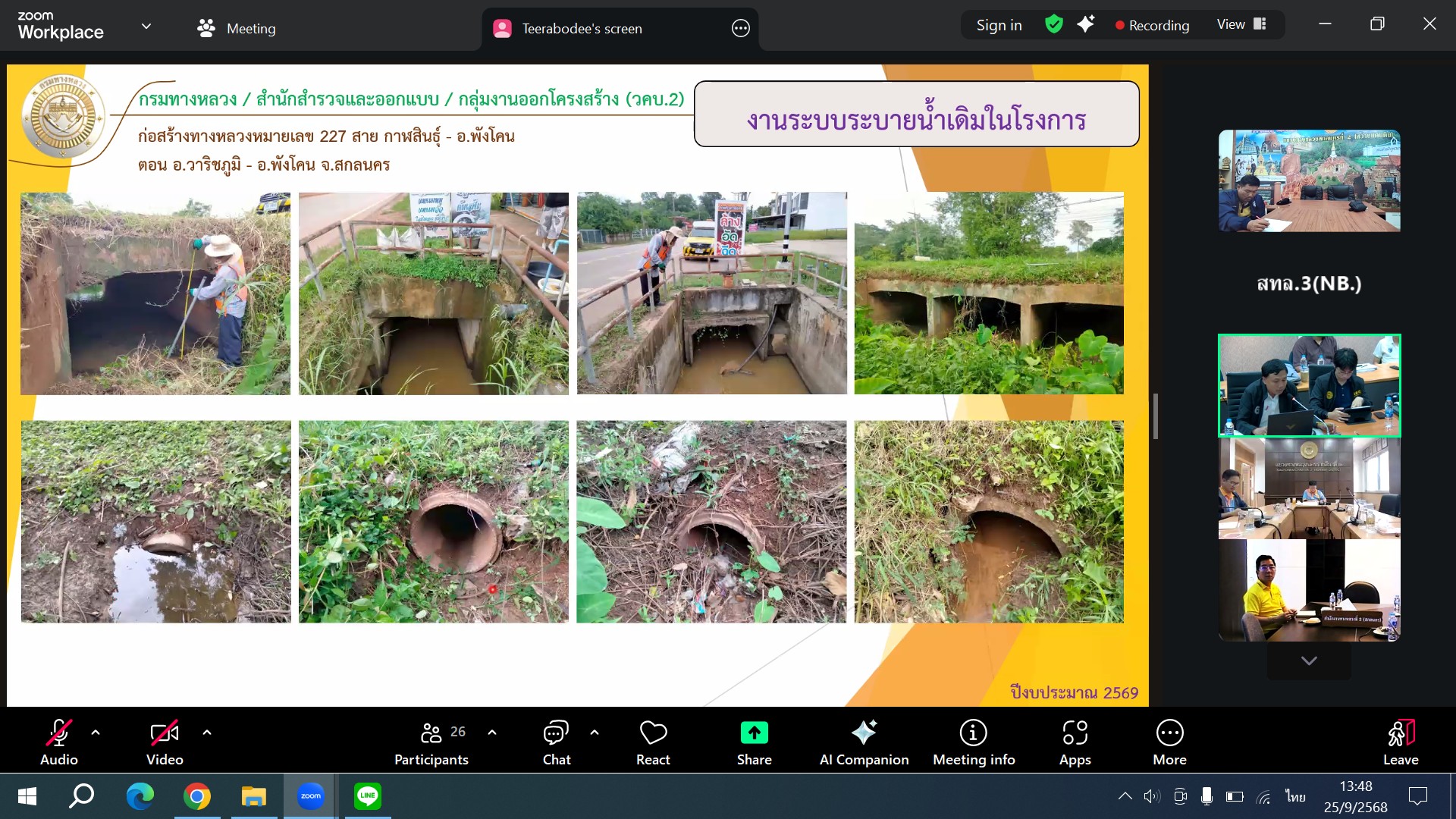1456x819 pixels.
Task: Click the Sign in button
Action: click(x=999, y=25)
